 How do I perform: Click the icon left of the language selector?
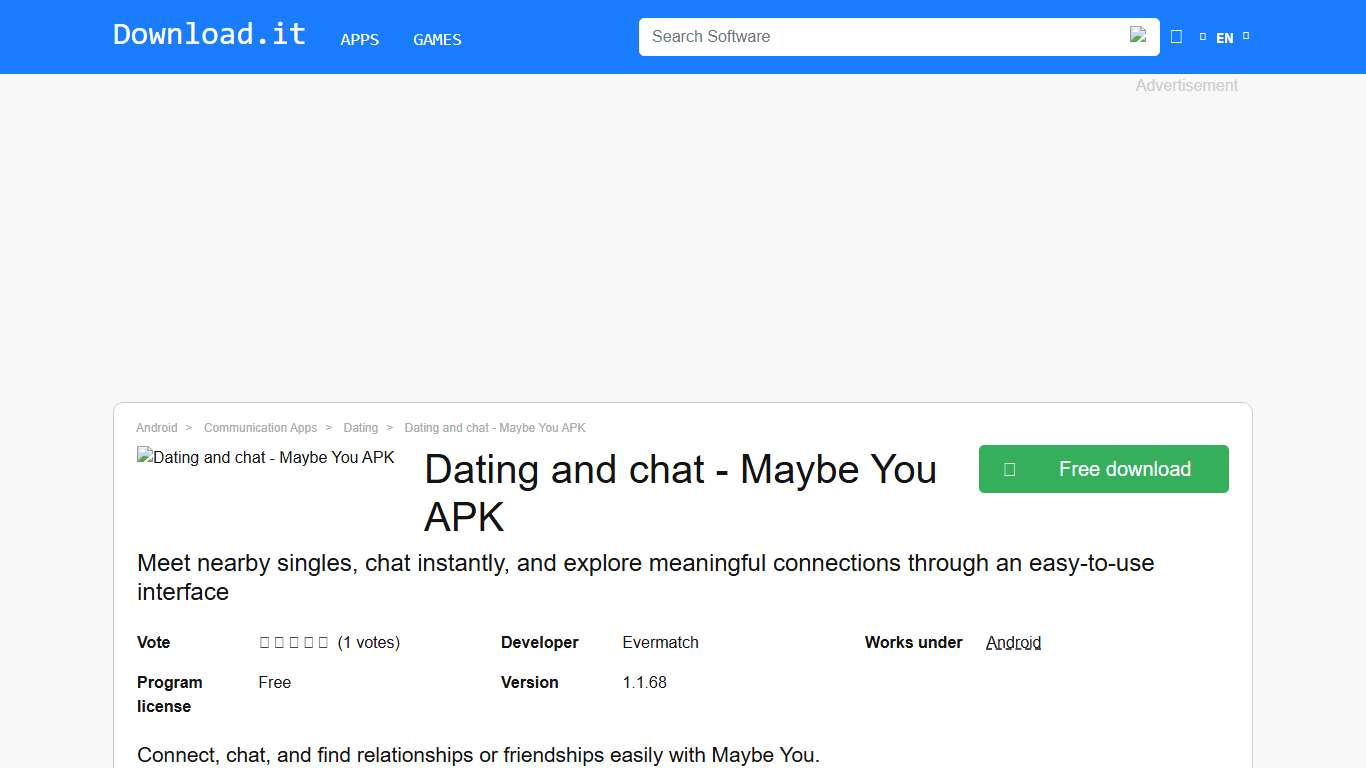click(1176, 36)
